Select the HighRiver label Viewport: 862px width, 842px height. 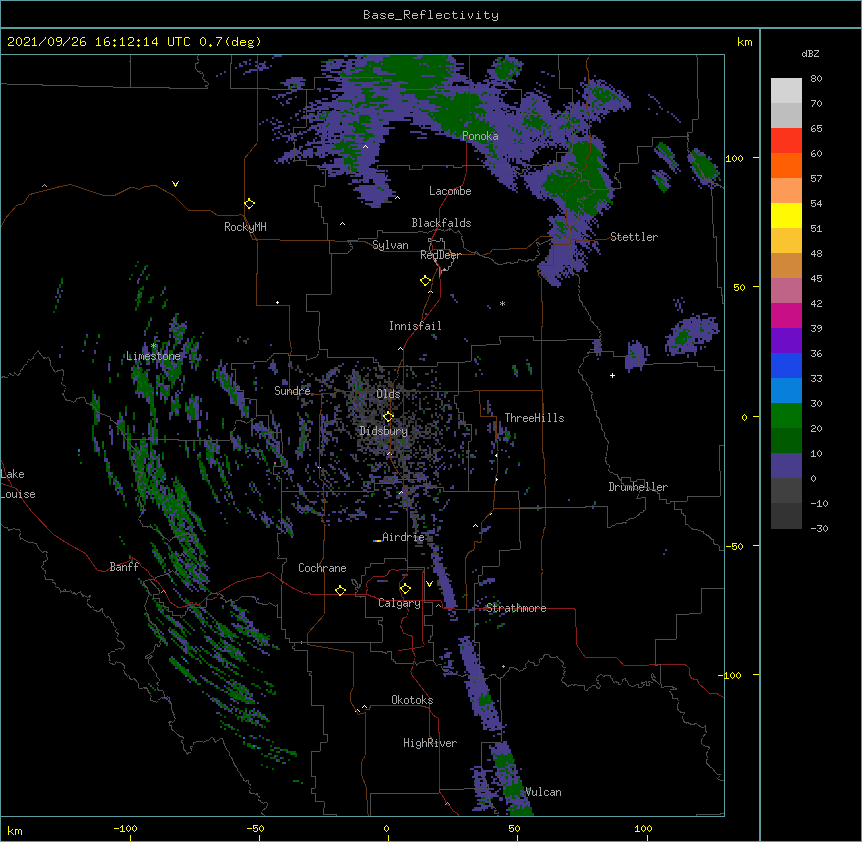pos(430,743)
